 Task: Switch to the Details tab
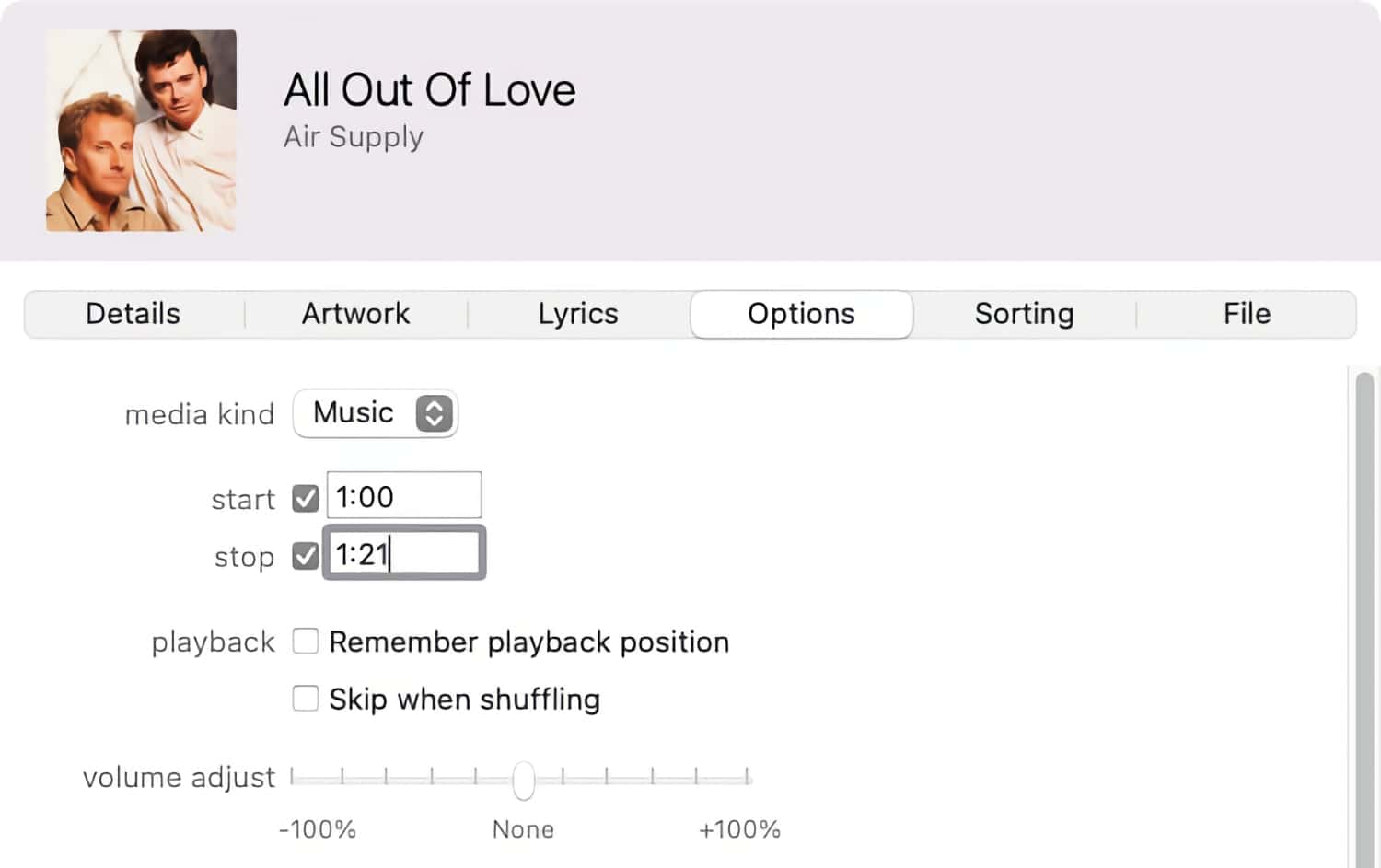coord(133,314)
